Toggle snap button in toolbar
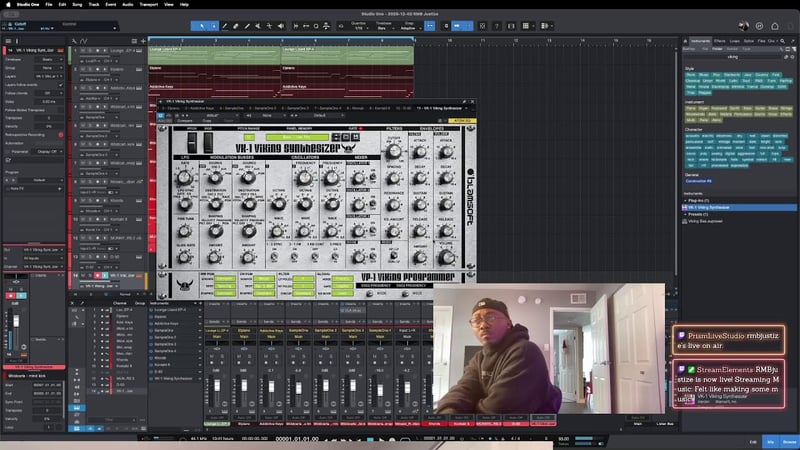 pos(430,26)
